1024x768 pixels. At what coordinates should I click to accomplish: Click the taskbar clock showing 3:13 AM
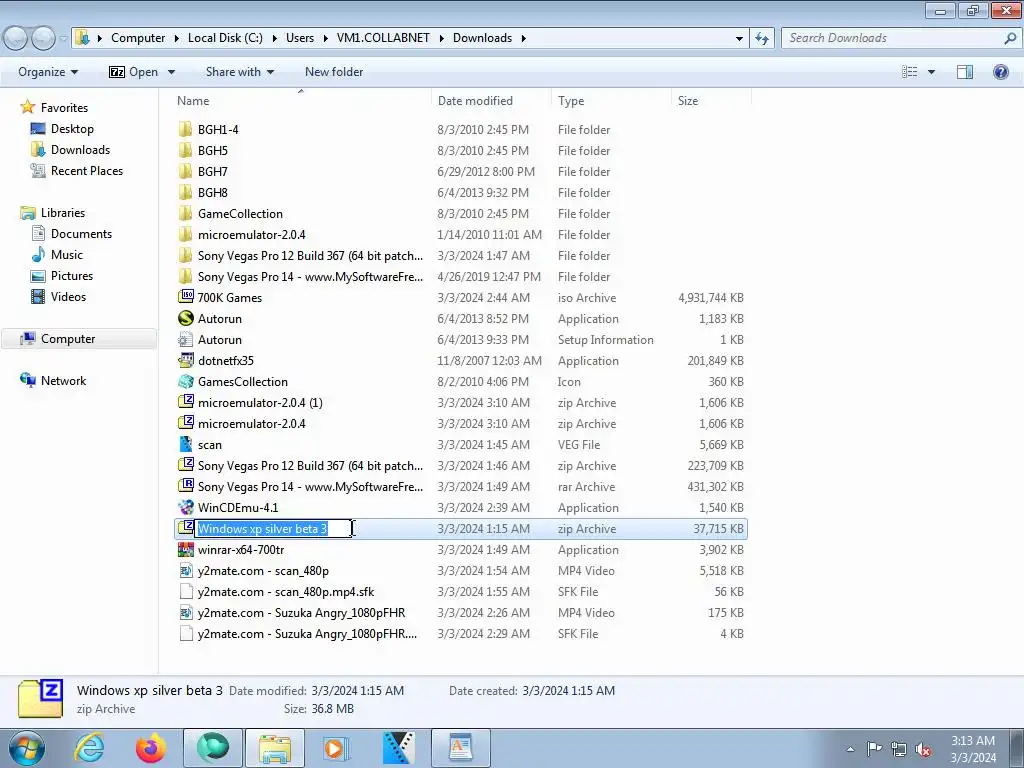972,749
